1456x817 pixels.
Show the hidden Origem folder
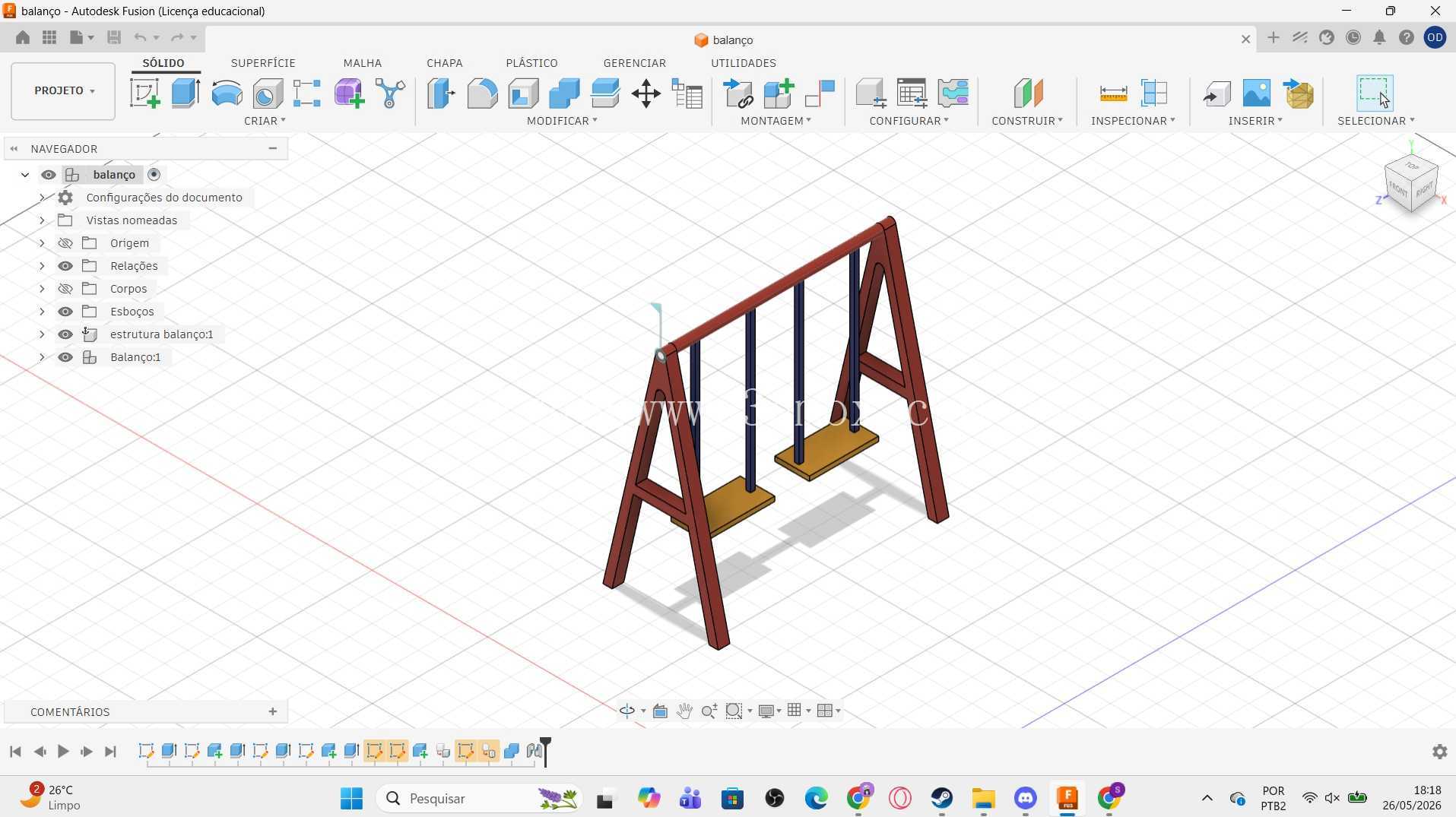[65, 243]
